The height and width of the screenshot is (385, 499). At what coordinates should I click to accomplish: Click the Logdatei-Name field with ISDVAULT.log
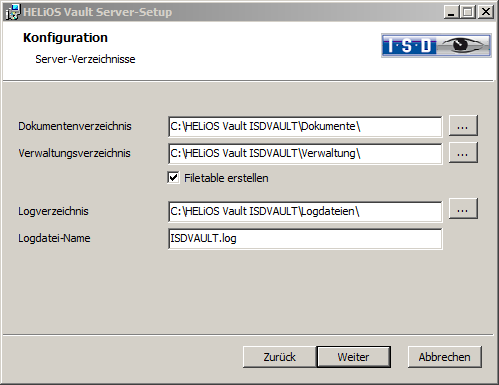[x=305, y=239]
